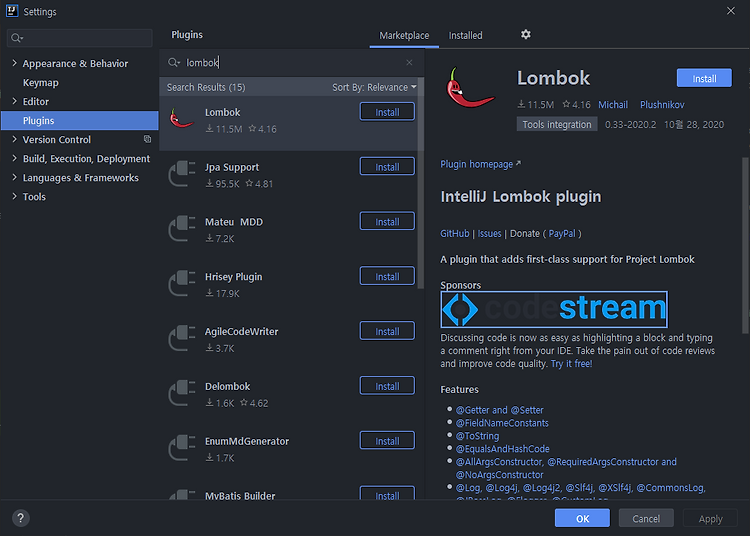
Task: Install Lombok from the results list
Action: (x=387, y=112)
